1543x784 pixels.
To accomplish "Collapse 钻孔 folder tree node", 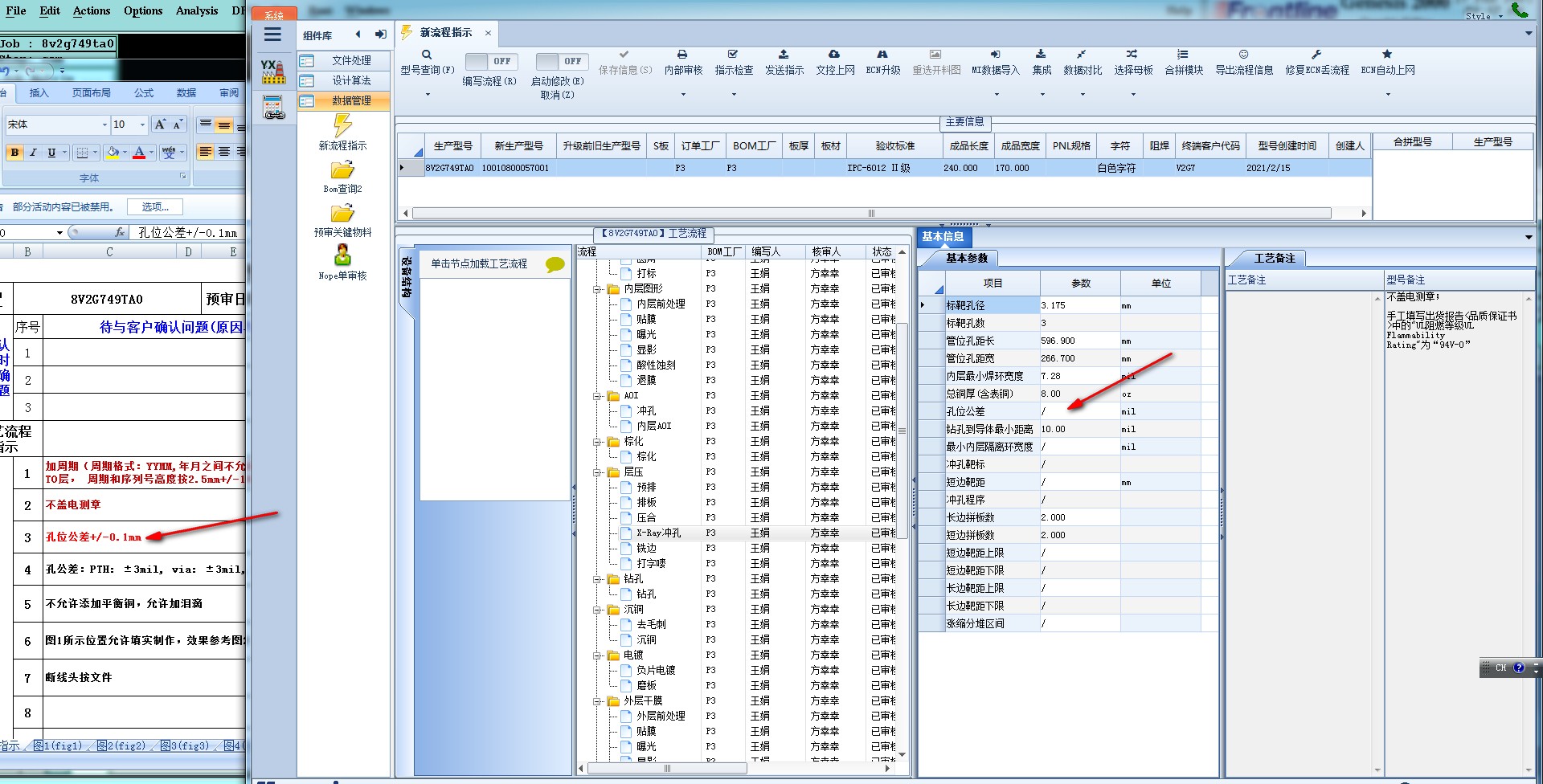I will click(597, 579).
